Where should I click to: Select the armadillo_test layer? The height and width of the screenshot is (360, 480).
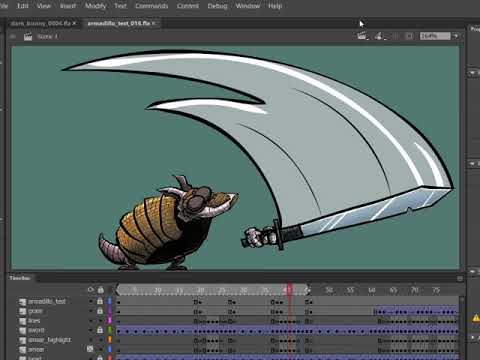point(47,301)
